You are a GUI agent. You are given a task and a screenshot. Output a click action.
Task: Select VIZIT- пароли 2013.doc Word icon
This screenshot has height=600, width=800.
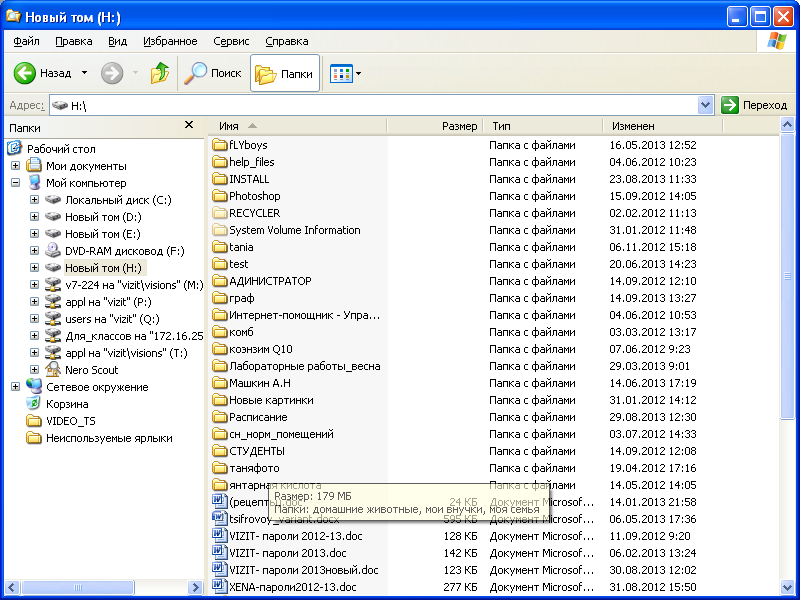[x=219, y=553]
